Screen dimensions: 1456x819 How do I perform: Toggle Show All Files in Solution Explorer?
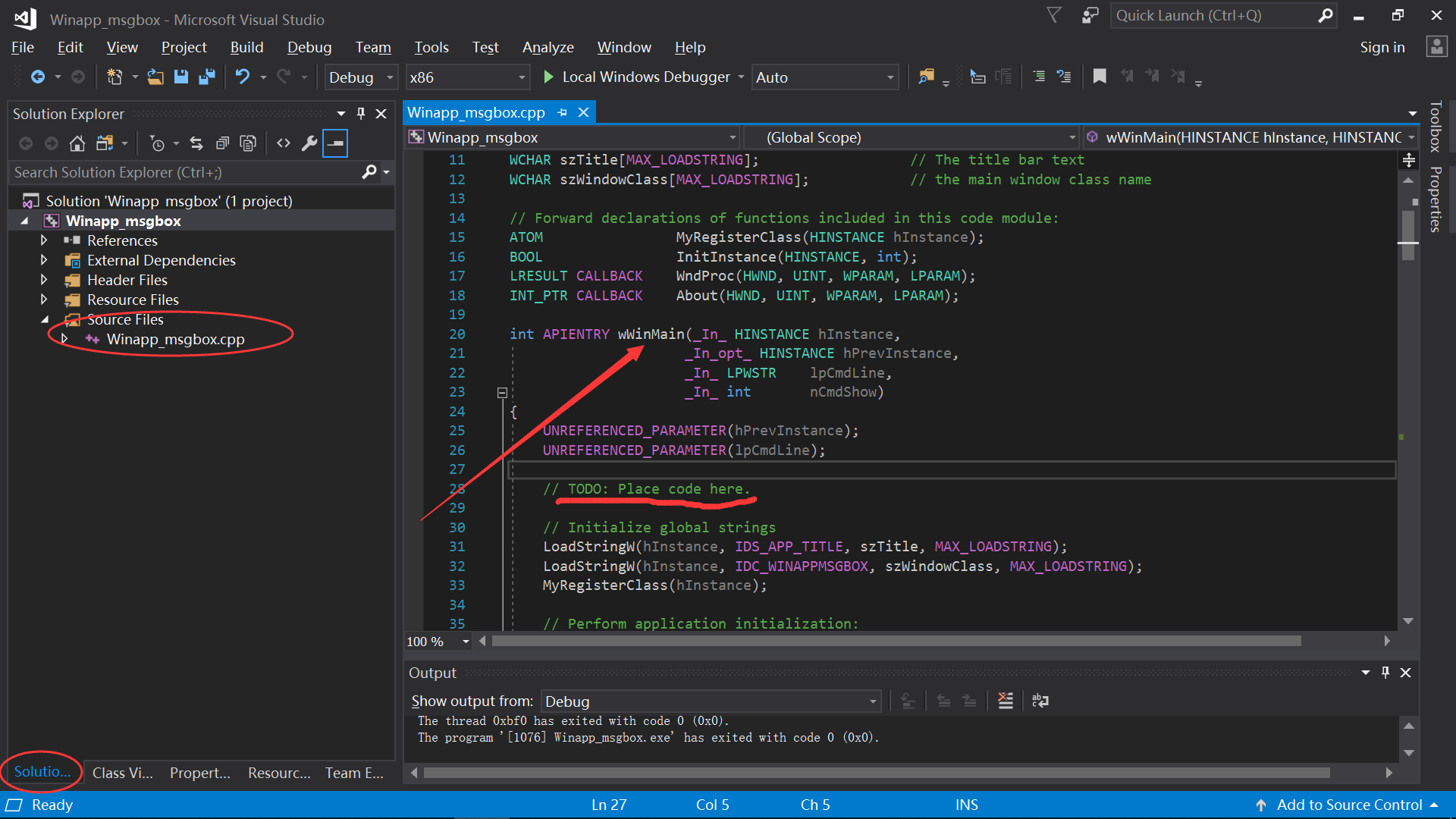pos(248,143)
